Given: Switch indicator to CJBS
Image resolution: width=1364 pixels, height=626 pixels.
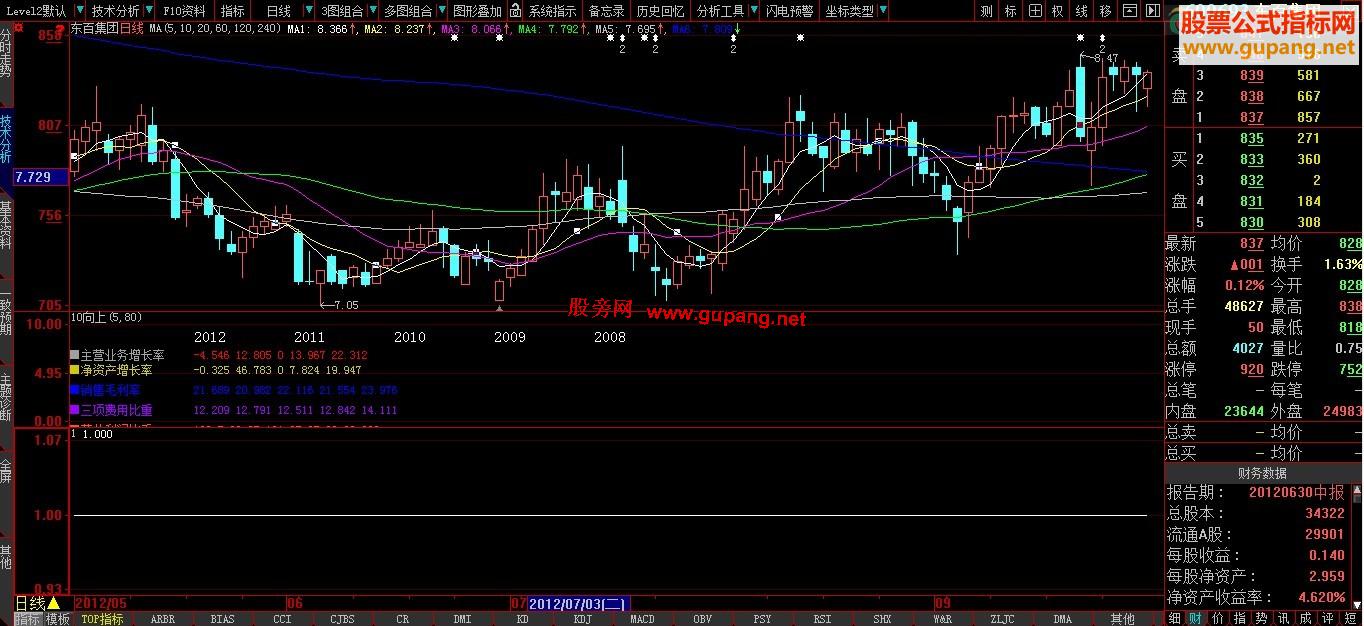Looking at the screenshot, I should coord(342,619).
